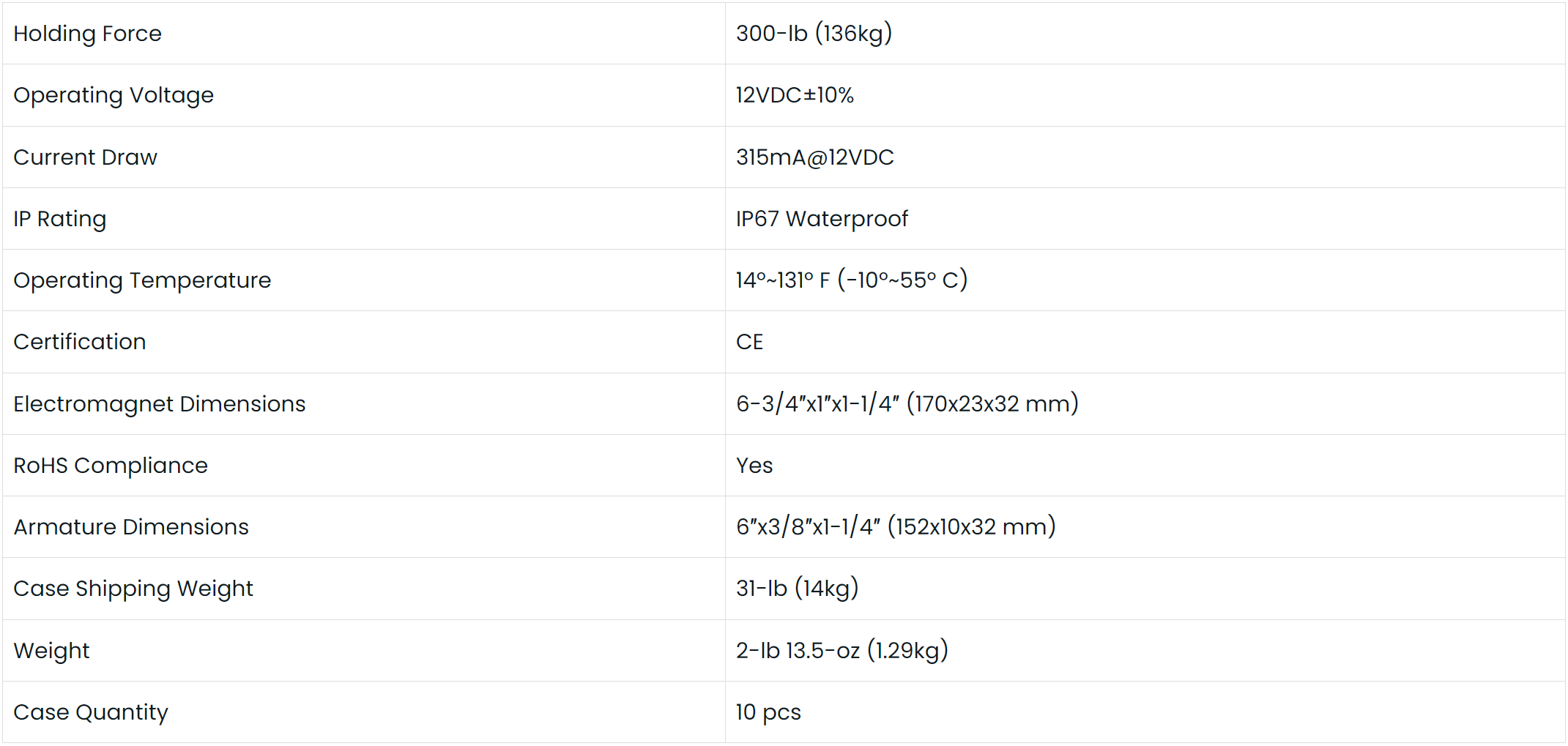Click the Case Shipping Weight label
Viewport: 1568px width, 746px height.
(133, 589)
